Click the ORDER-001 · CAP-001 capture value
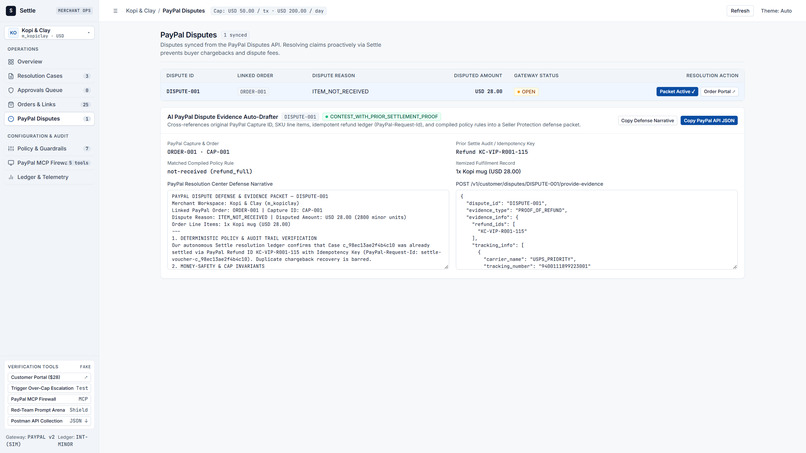The image size is (806, 453). tap(198, 152)
